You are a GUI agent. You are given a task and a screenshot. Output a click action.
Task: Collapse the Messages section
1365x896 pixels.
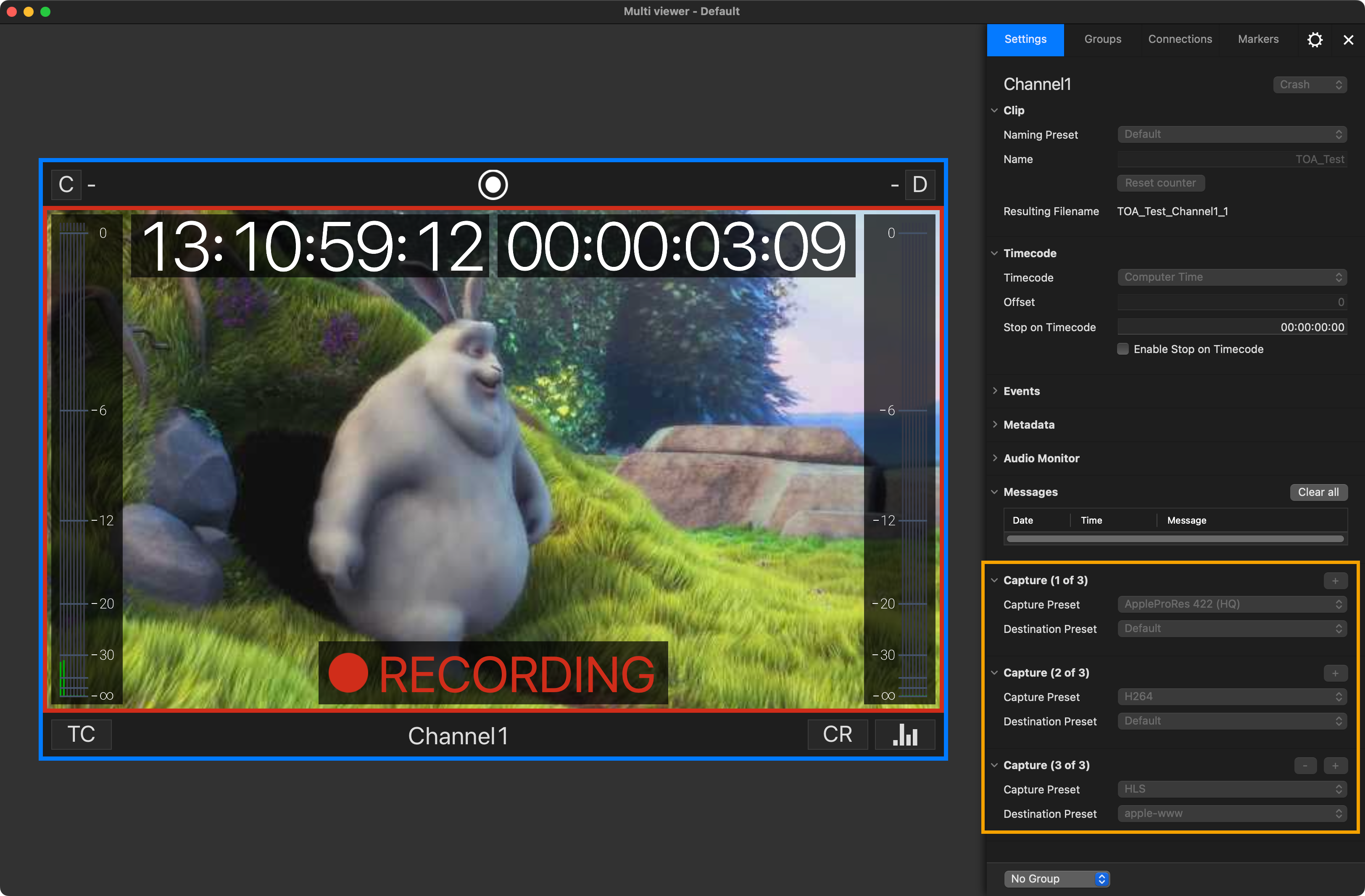994,492
